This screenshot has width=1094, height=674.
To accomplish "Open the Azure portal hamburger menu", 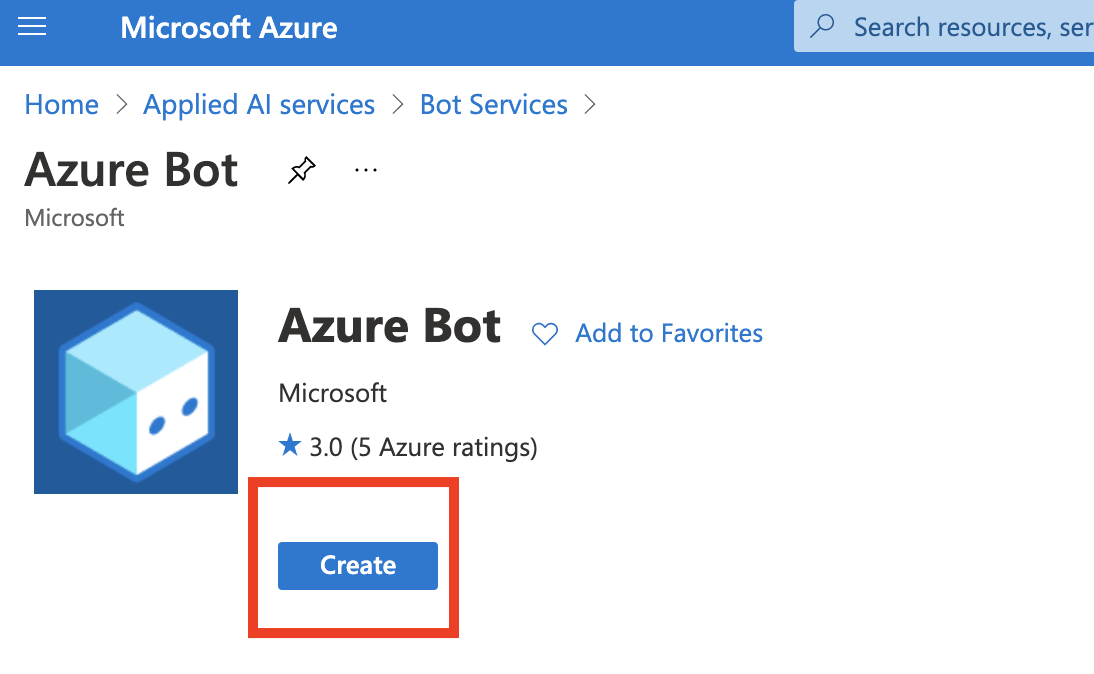I will (33, 26).
